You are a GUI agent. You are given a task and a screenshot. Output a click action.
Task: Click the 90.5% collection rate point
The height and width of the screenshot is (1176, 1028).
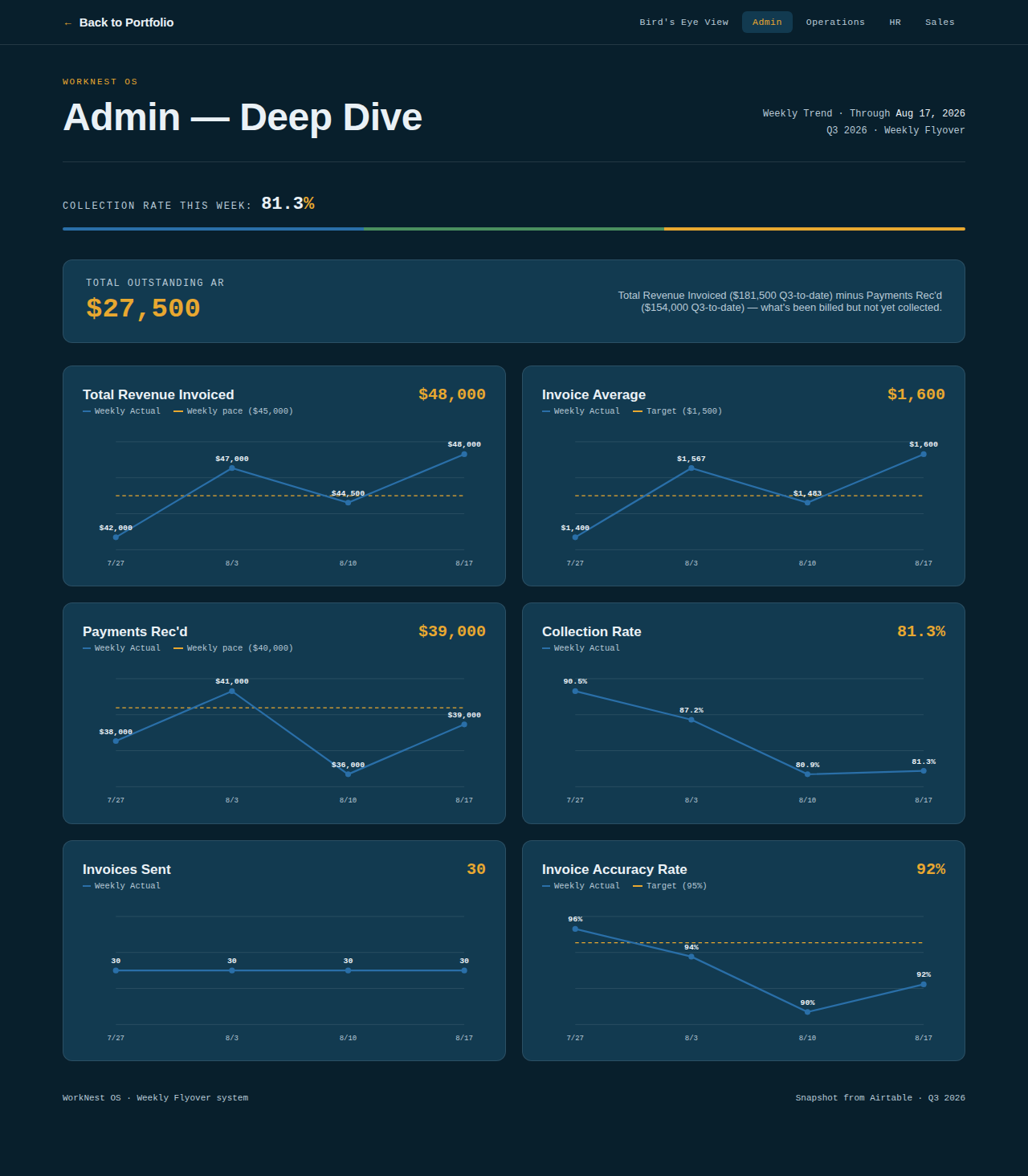[x=575, y=691]
